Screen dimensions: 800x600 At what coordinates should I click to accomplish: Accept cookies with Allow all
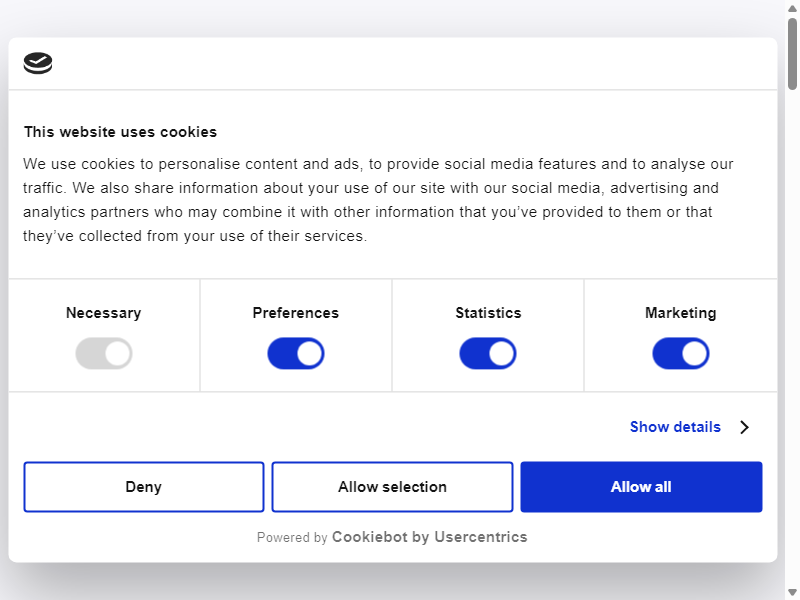point(641,487)
